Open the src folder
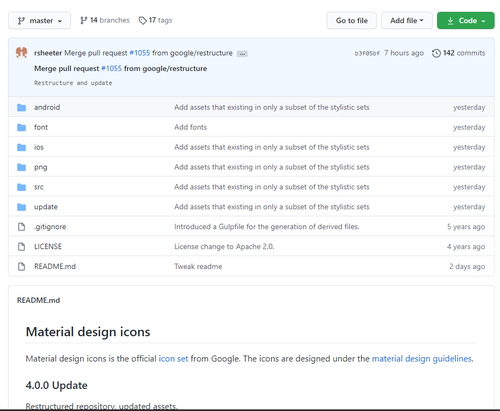 [x=39, y=187]
